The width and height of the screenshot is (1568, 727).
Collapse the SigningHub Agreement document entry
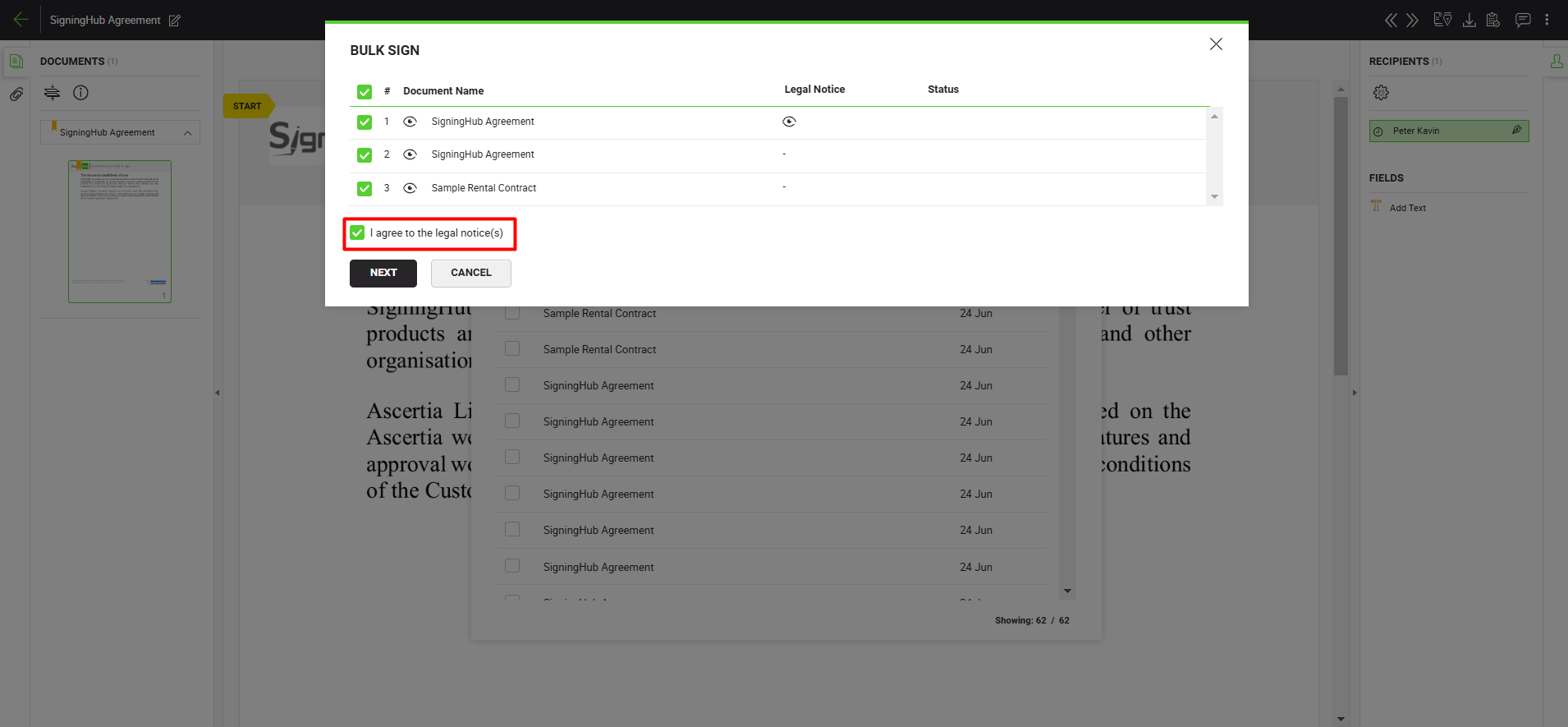point(187,133)
